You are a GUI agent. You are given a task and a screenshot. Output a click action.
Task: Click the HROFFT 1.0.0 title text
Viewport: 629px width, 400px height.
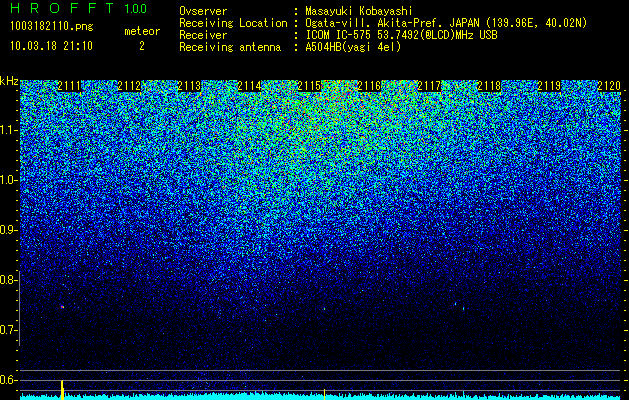click(x=79, y=8)
